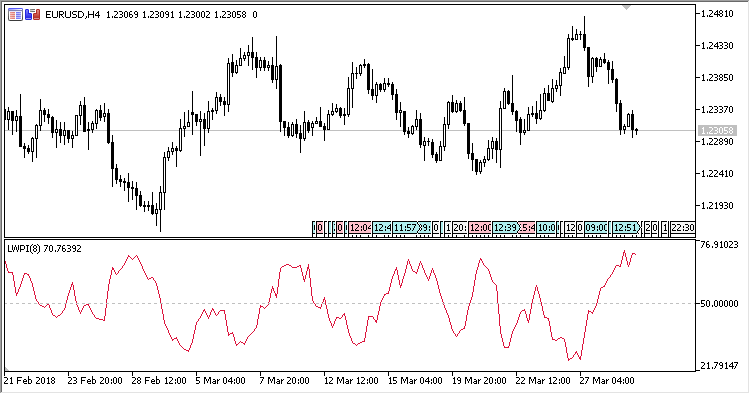The height and width of the screenshot is (394, 750).
Task: Click the 1.23850 price scale label
Action: pos(717,78)
